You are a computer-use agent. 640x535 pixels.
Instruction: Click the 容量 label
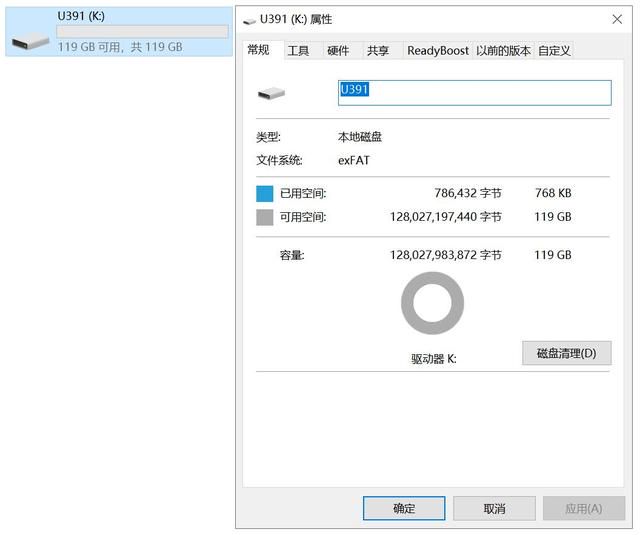click(x=292, y=255)
